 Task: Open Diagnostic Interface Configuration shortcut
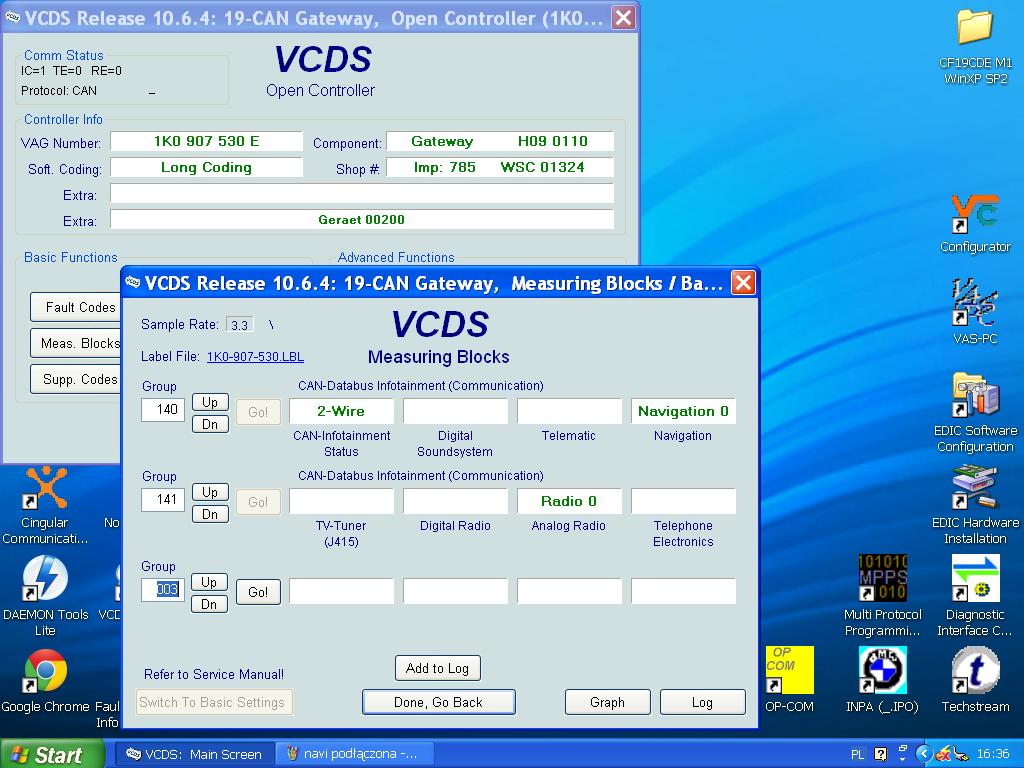point(975,596)
